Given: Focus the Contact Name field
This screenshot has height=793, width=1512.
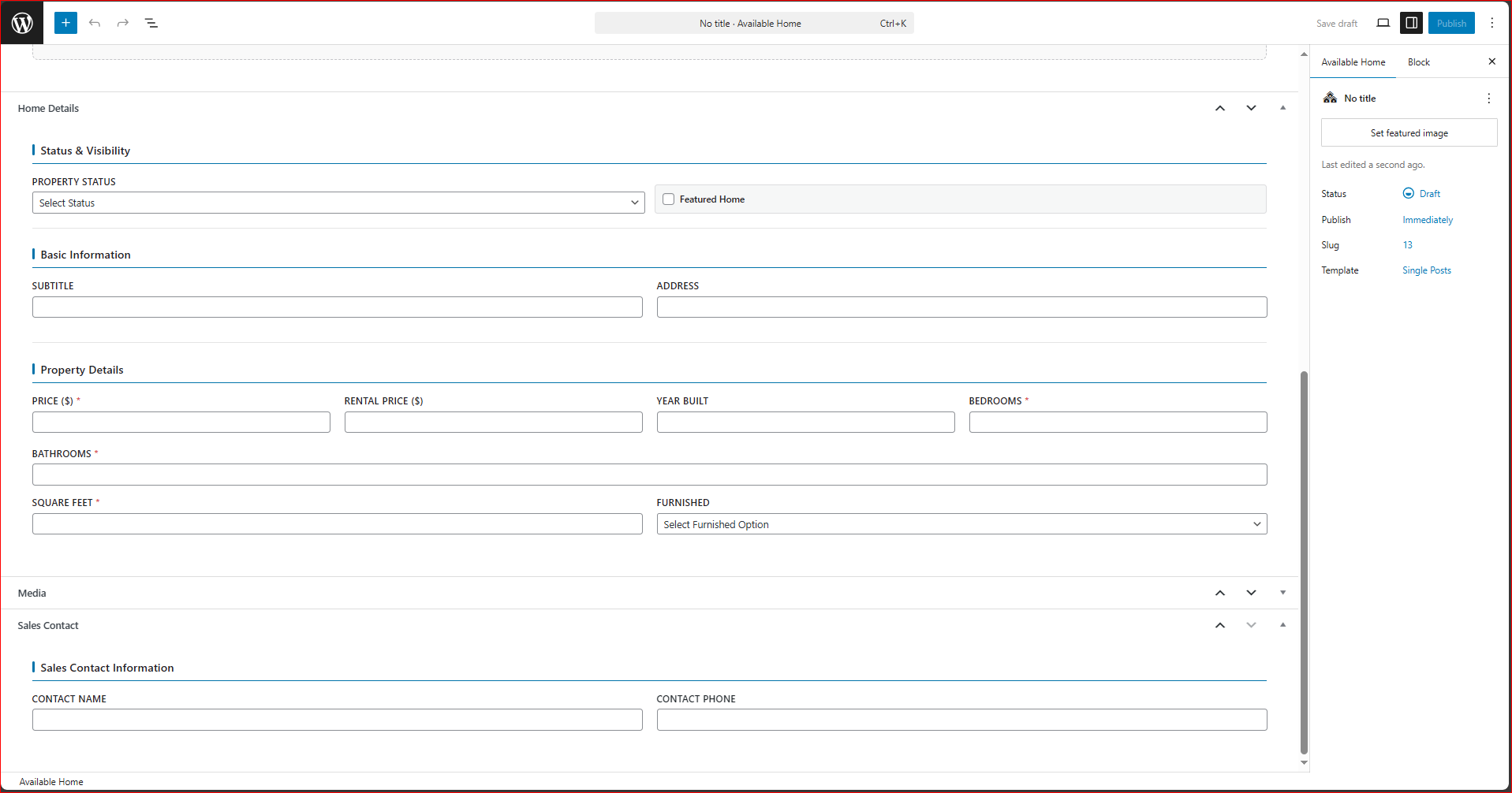Looking at the screenshot, I should point(337,720).
